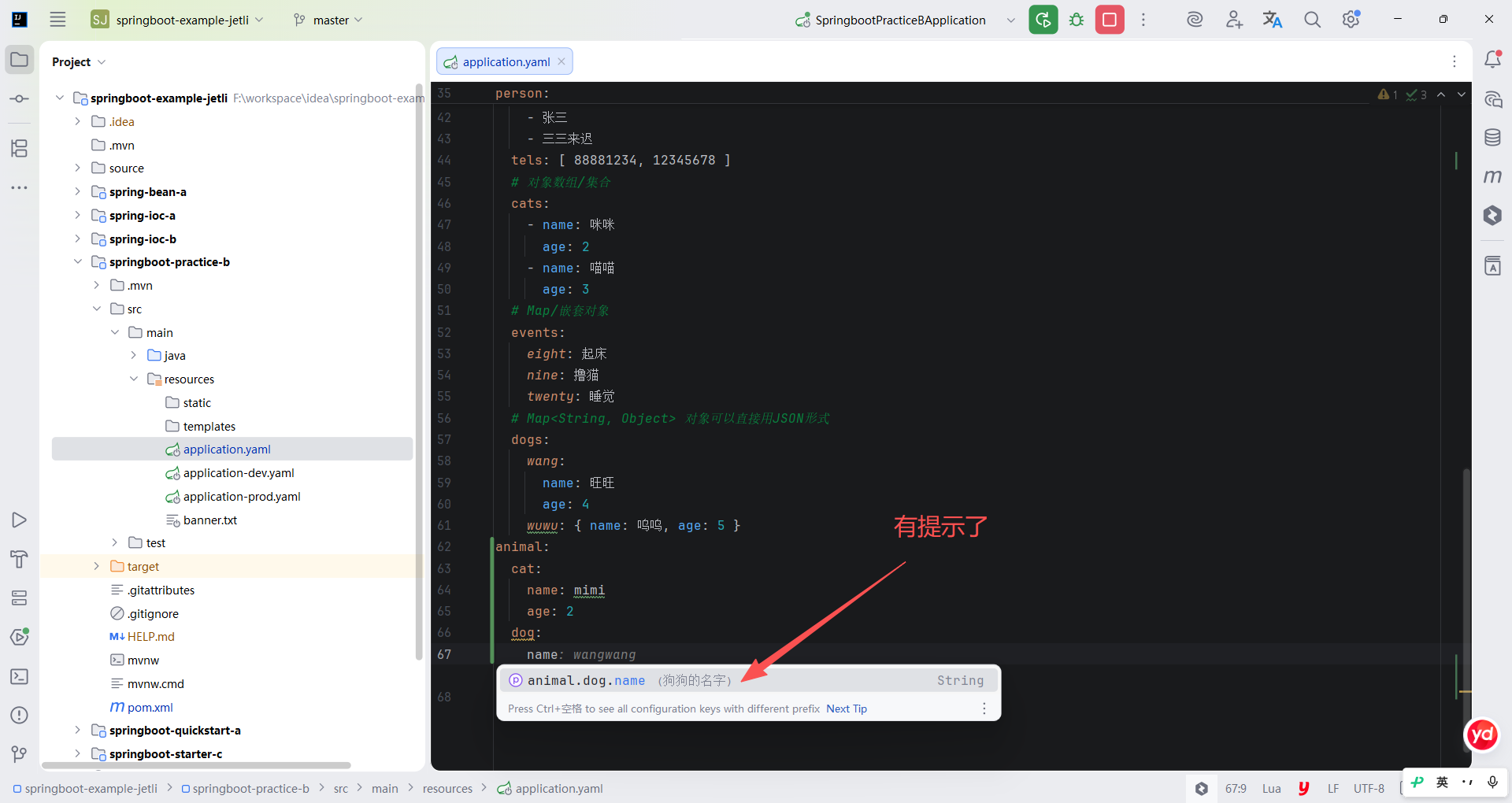This screenshot has width=1512, height=803.
Task: Open the Commit tool window
Action: click(x=20, y=99)
